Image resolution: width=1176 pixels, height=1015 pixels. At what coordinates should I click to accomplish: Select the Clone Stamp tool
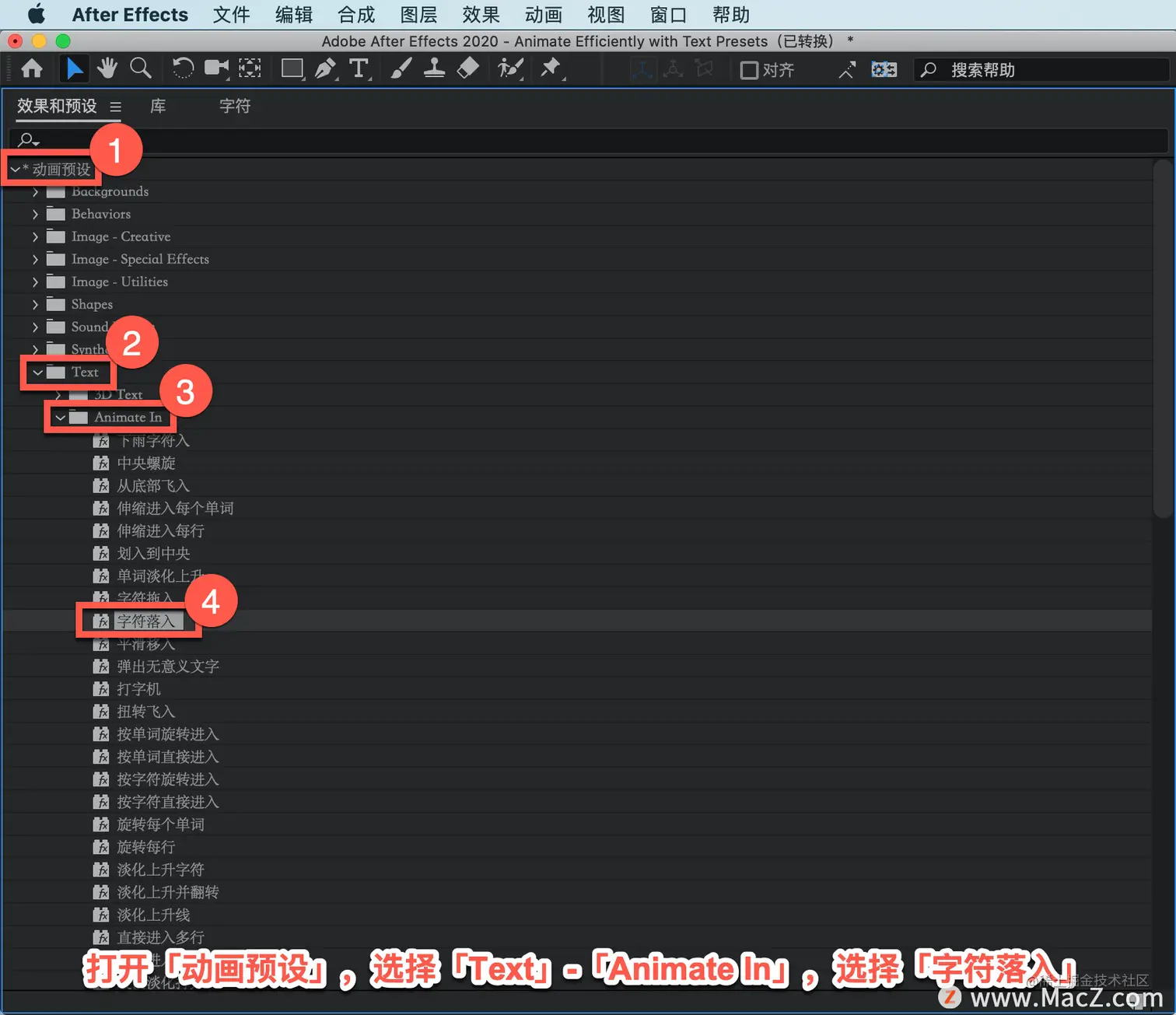tap(435, 69)
